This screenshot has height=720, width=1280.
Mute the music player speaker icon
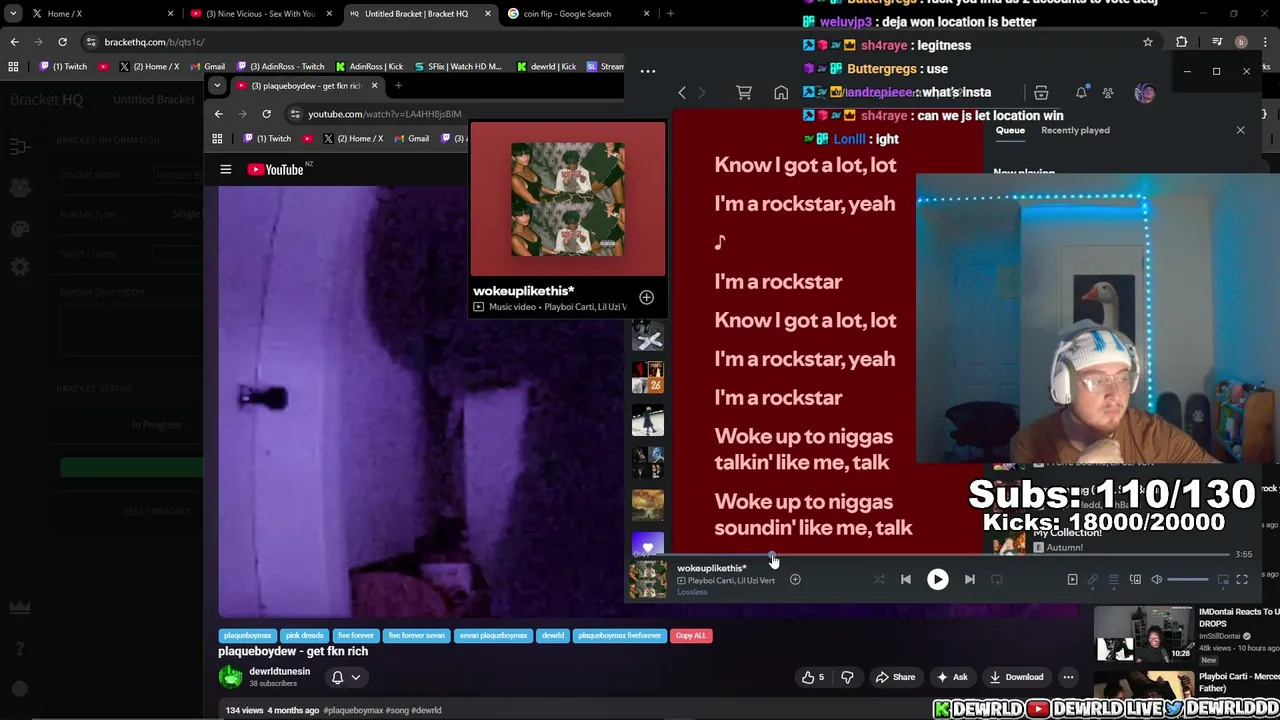1157,579
